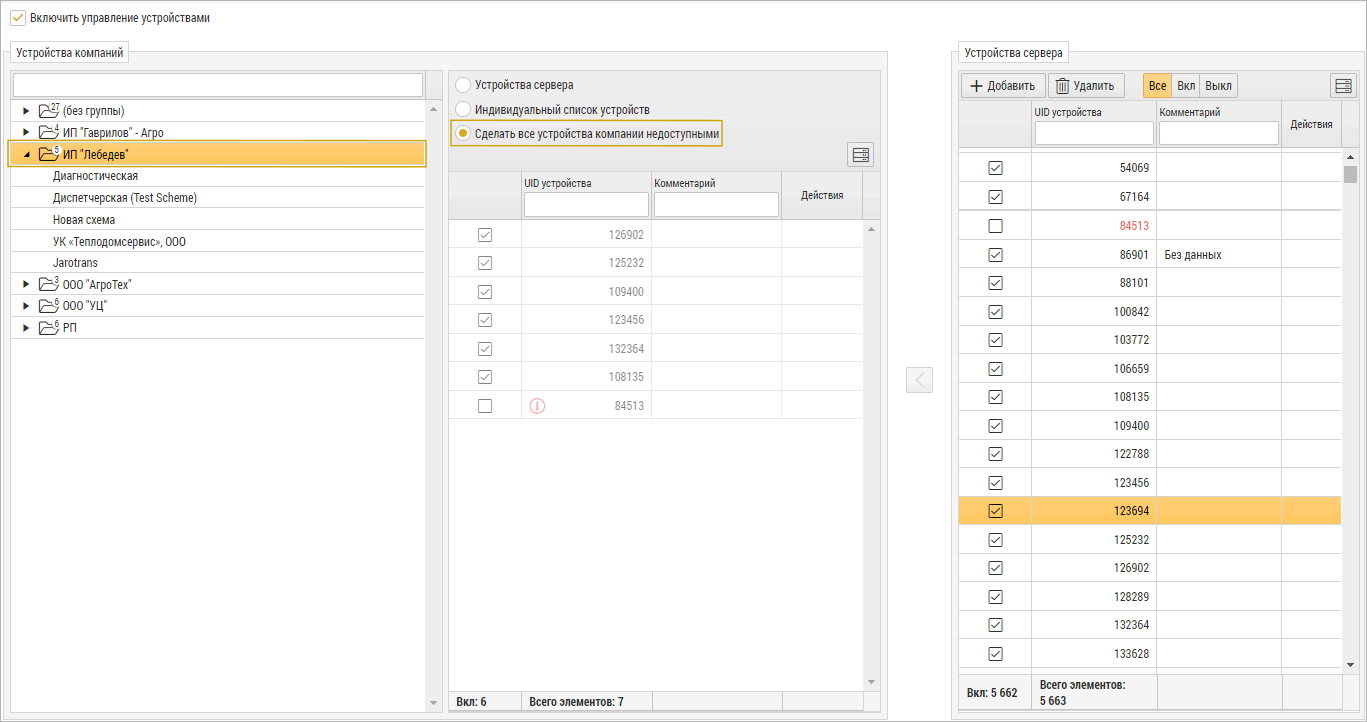The image size is (1367, 722).
Task: Filter server devices by Выкл
Action: coord(1218,86)
